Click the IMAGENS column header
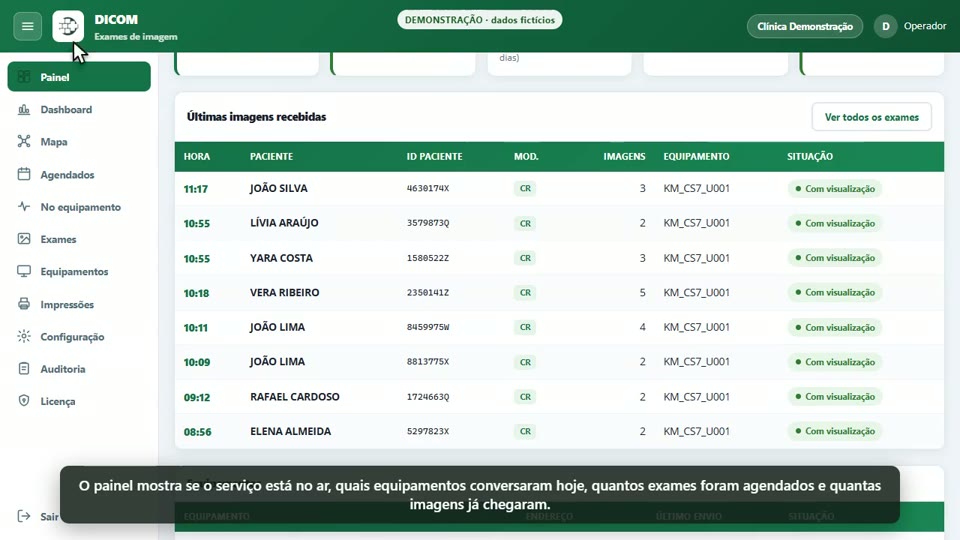Screen dimensions: 960x540 [x=624, y=157]
